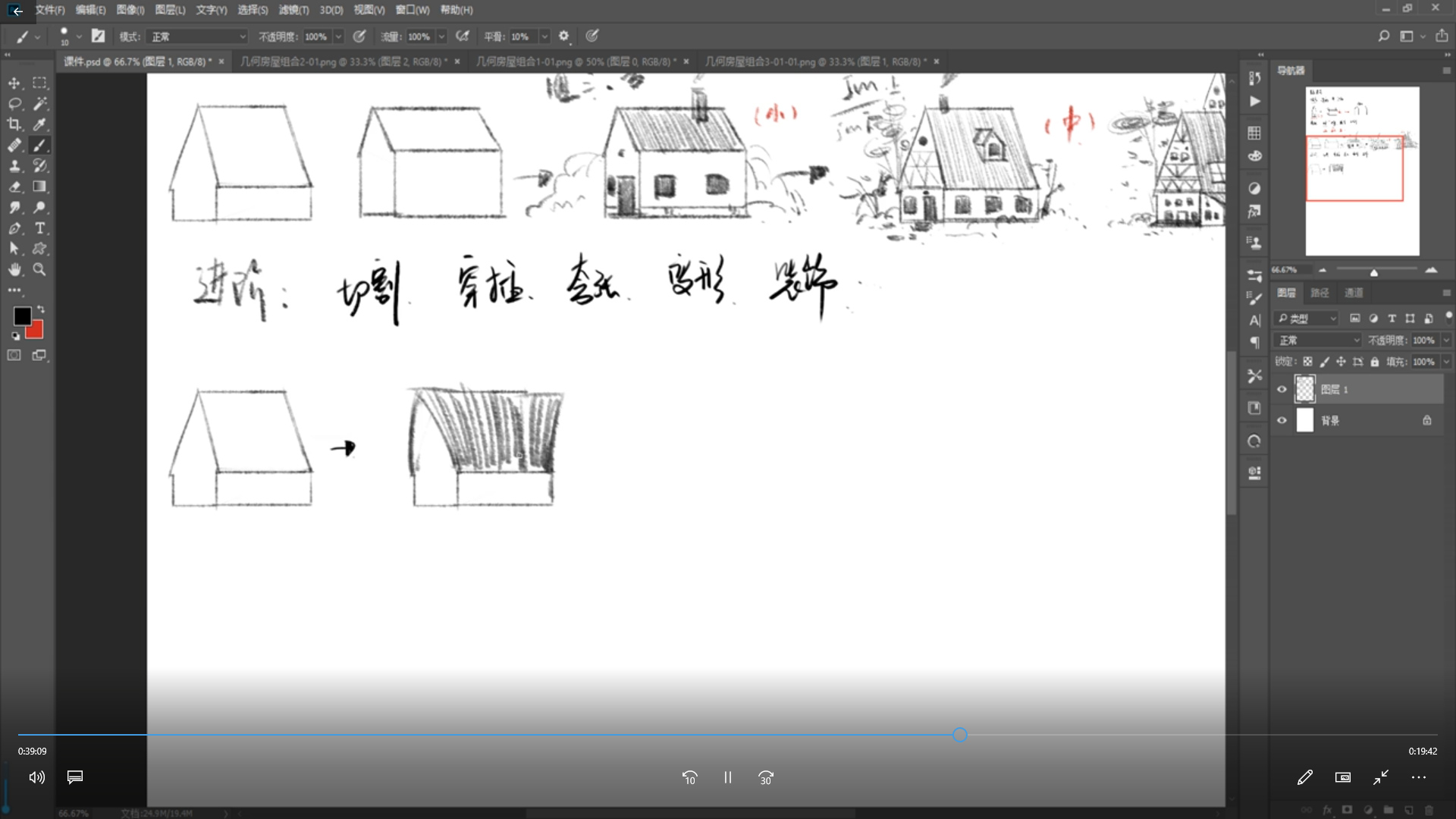Image resolution: width=1456 pixels, height=819 pixels.
Task: Select the Zoom tool
Action: click(x=39, y=269)
